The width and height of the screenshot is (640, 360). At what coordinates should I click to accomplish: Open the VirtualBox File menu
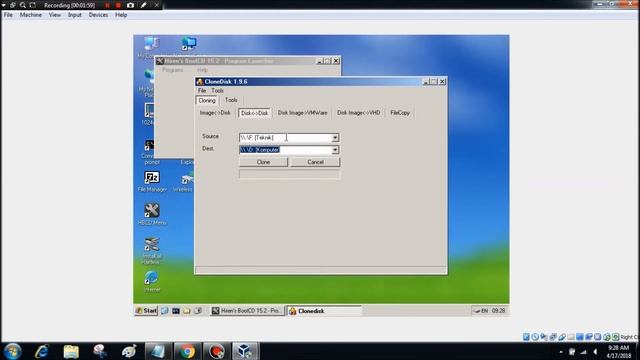[x=8, y=15]
